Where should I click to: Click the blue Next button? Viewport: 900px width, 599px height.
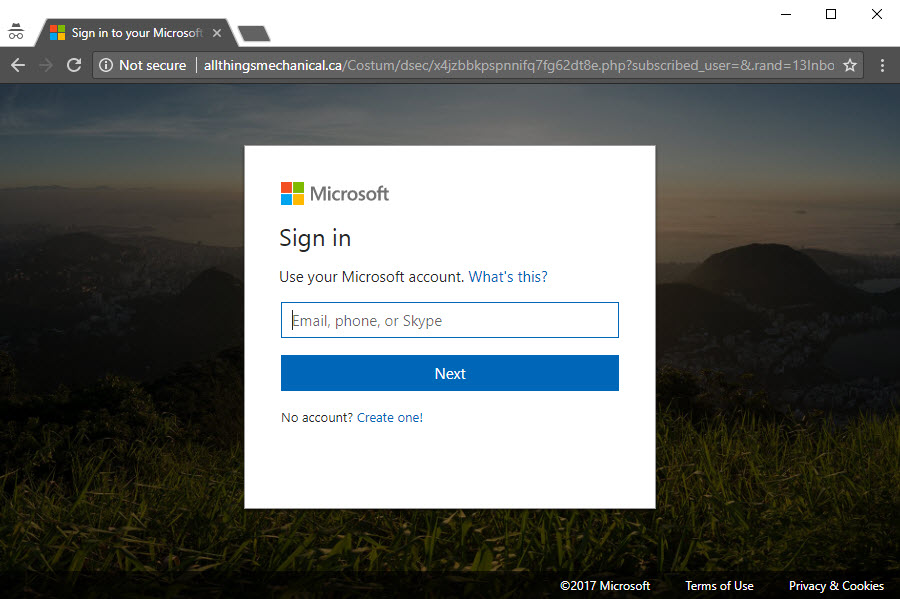449,374
